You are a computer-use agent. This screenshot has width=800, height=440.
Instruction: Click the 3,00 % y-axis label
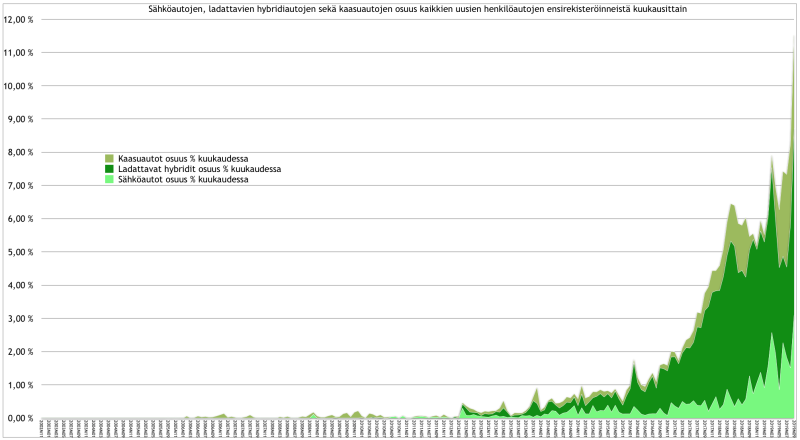click(21, 319)
